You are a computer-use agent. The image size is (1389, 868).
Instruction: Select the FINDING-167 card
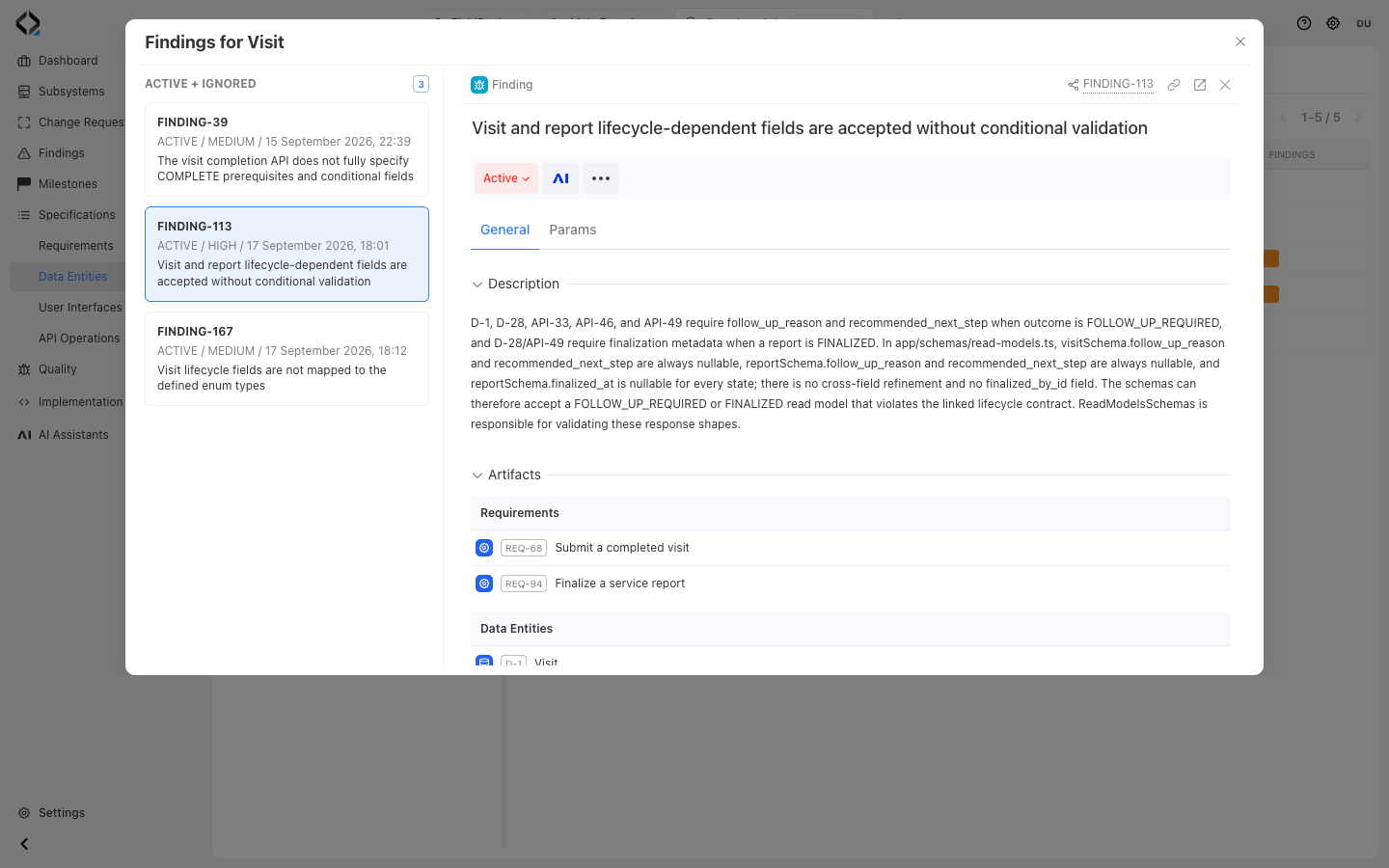286,359
